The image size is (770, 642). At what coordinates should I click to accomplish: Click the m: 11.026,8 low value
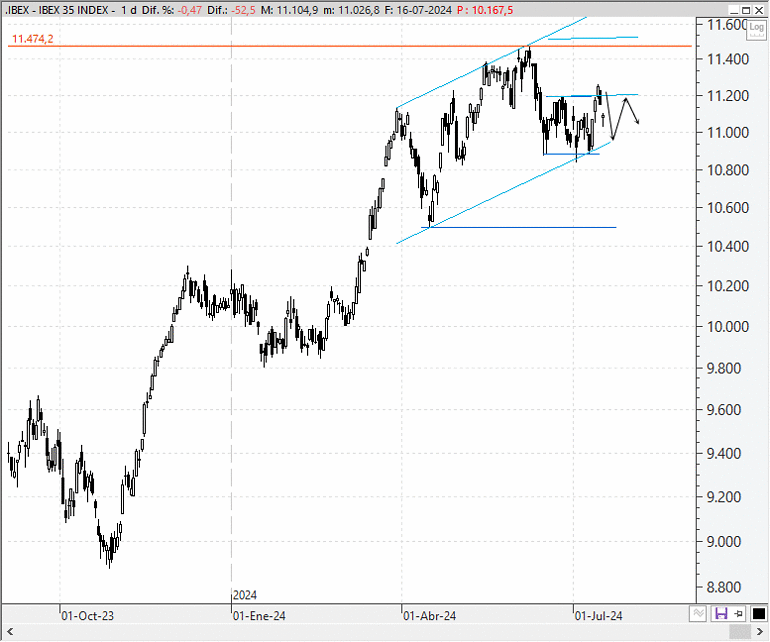point(351,10)
